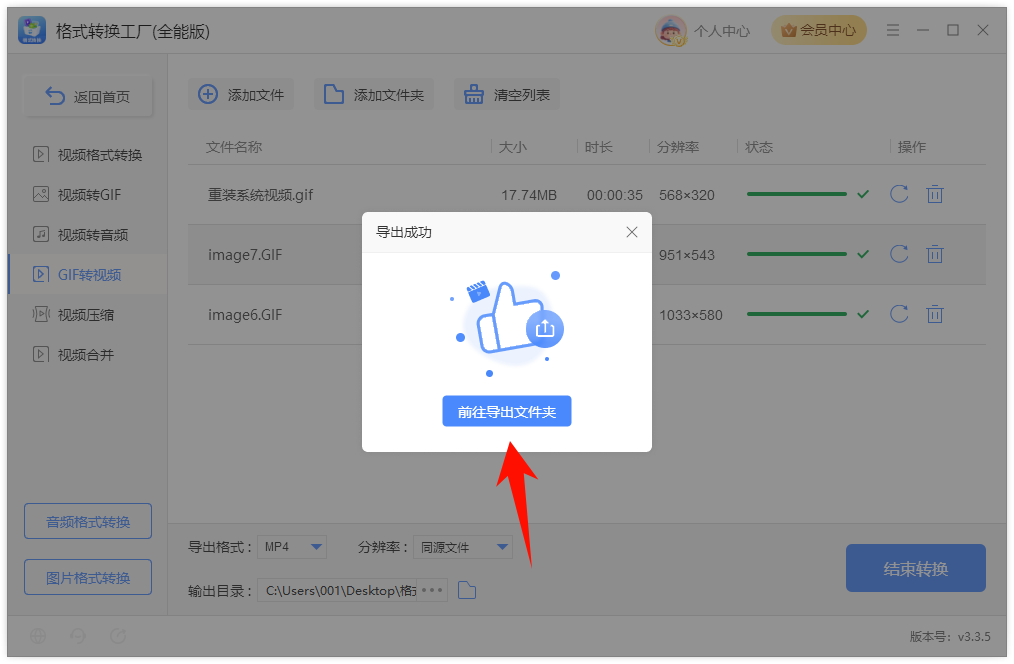Open the 分辨率 同源文件 dropdown

click(x=463, y=547)
